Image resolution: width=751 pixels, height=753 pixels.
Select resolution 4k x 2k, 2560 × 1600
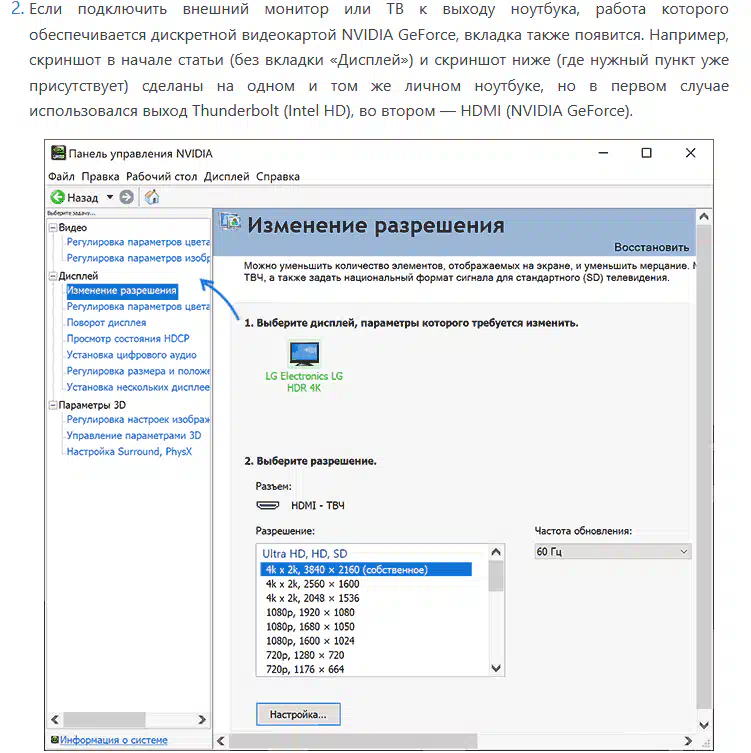coord(313,584)
